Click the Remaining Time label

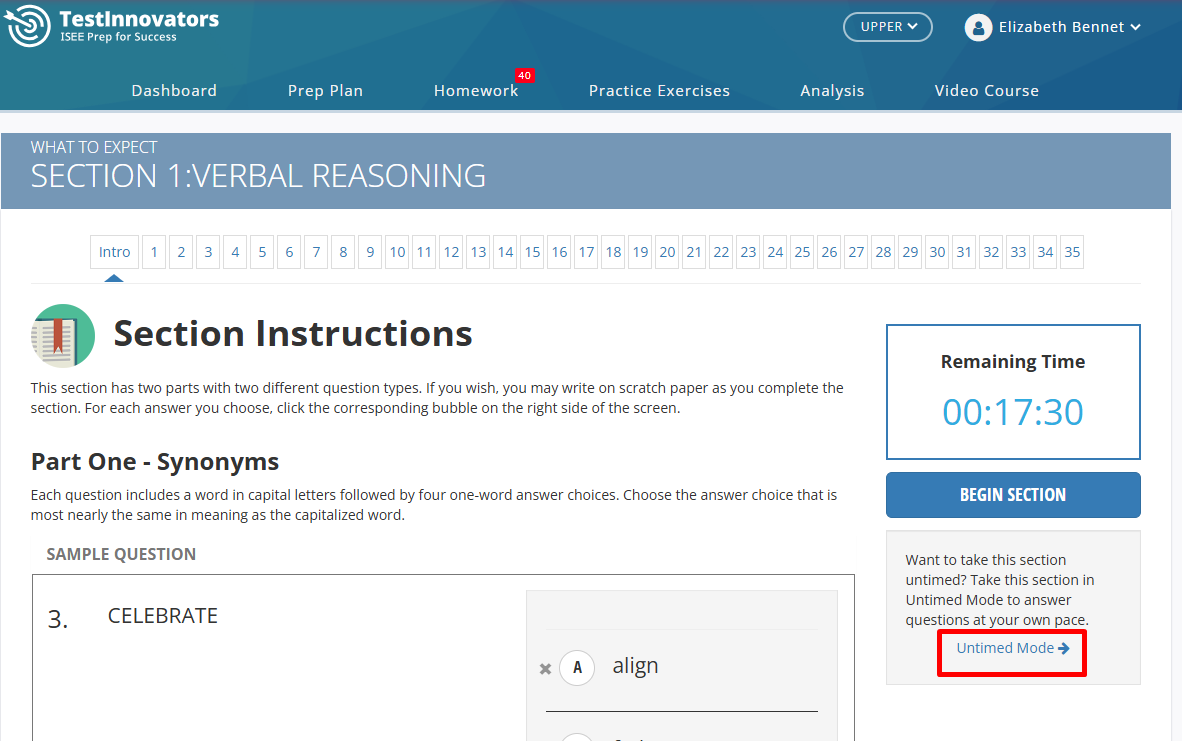1012,362
